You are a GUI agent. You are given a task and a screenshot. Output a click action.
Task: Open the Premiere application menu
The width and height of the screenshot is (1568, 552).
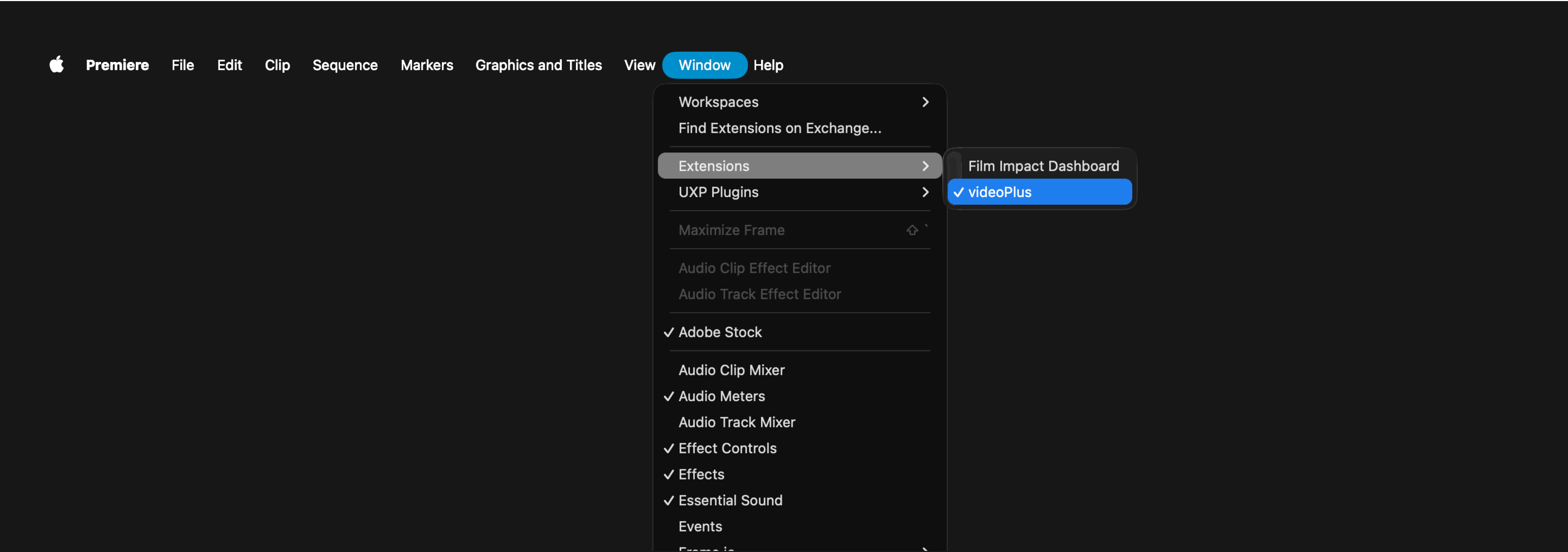click(x=117, y=65)
